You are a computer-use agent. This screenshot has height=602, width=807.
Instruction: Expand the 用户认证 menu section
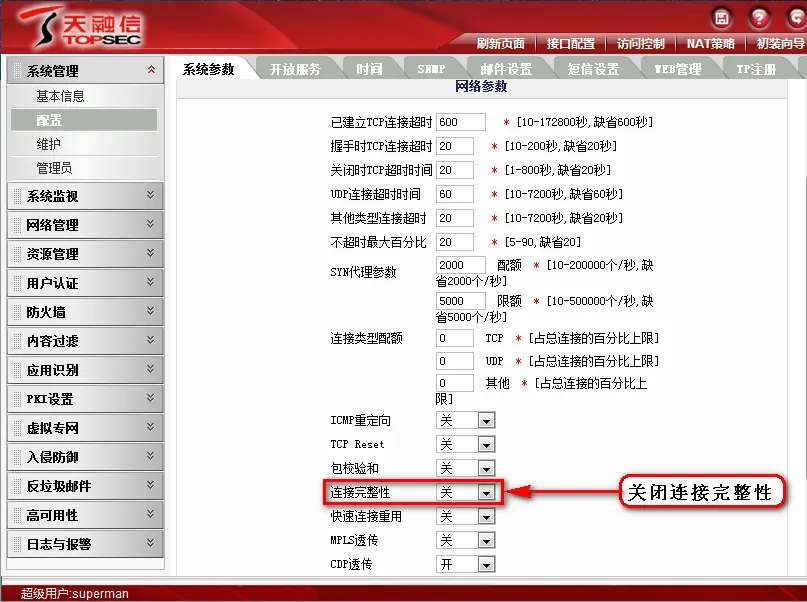click(x=85, y=282)
